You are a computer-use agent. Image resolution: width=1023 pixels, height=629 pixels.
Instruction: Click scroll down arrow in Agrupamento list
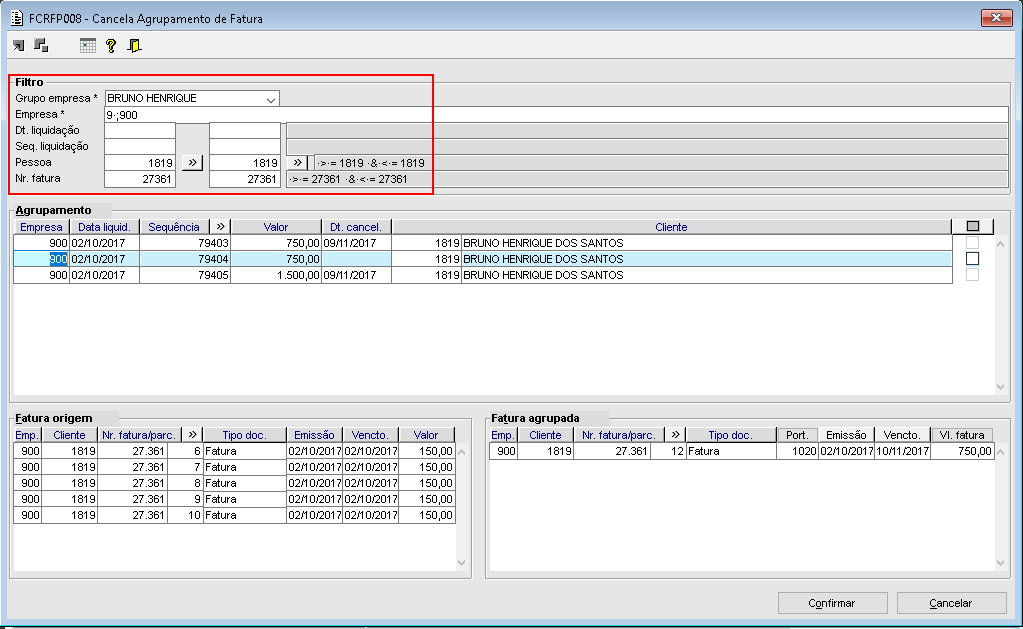pyautogui.click(x=1000, y=387)
